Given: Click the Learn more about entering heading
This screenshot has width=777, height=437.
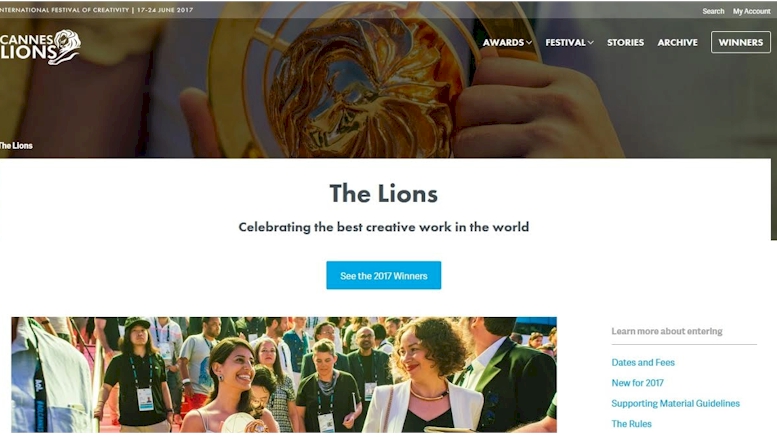Looking at the screenshot, I should click(666, 331).
